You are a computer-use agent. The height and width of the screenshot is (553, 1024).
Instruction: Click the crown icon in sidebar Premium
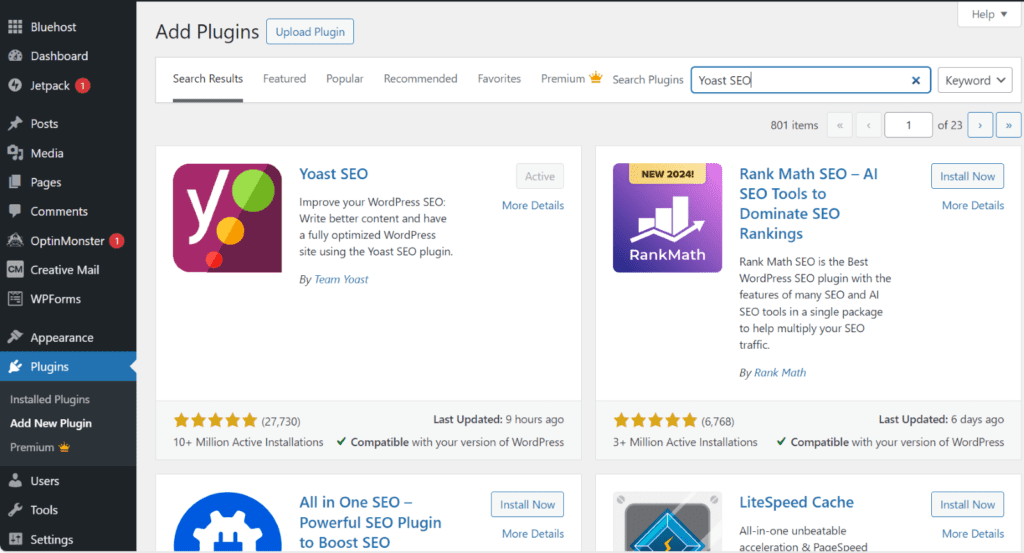click(x=64, y=447)
